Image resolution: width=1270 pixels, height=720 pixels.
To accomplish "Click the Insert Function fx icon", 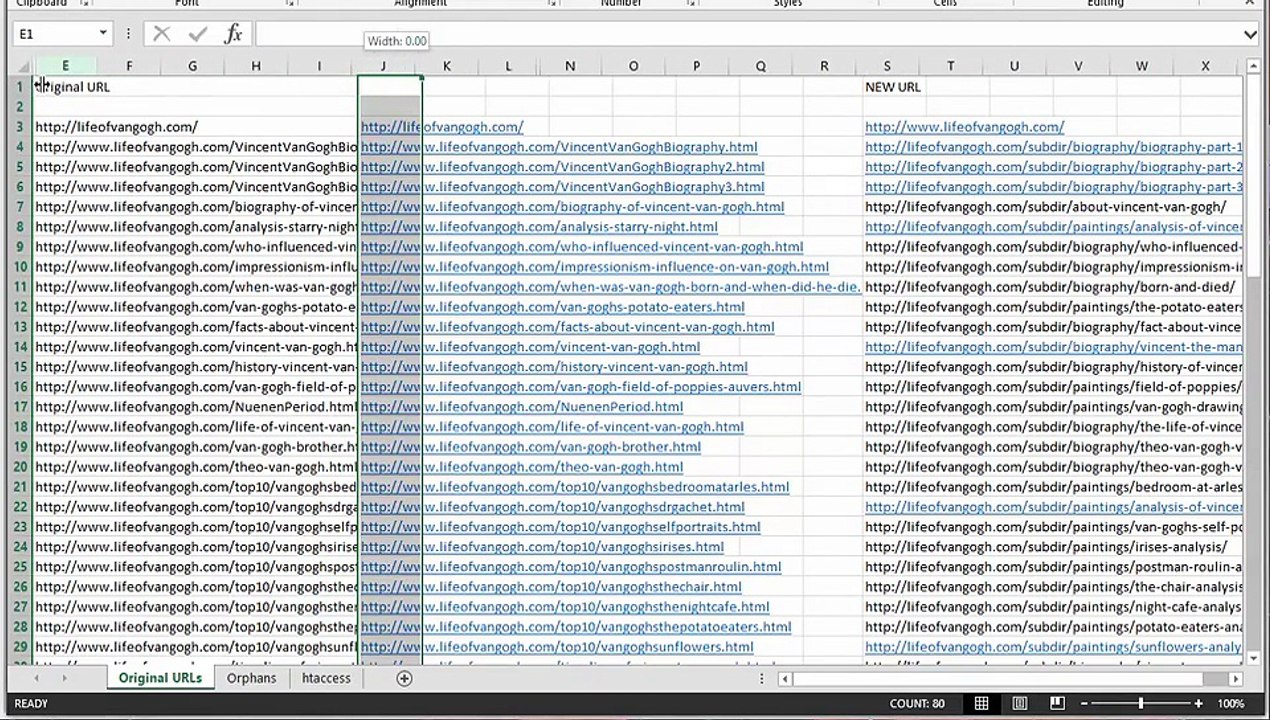I will pyautogui.click(x=233, y=34).
